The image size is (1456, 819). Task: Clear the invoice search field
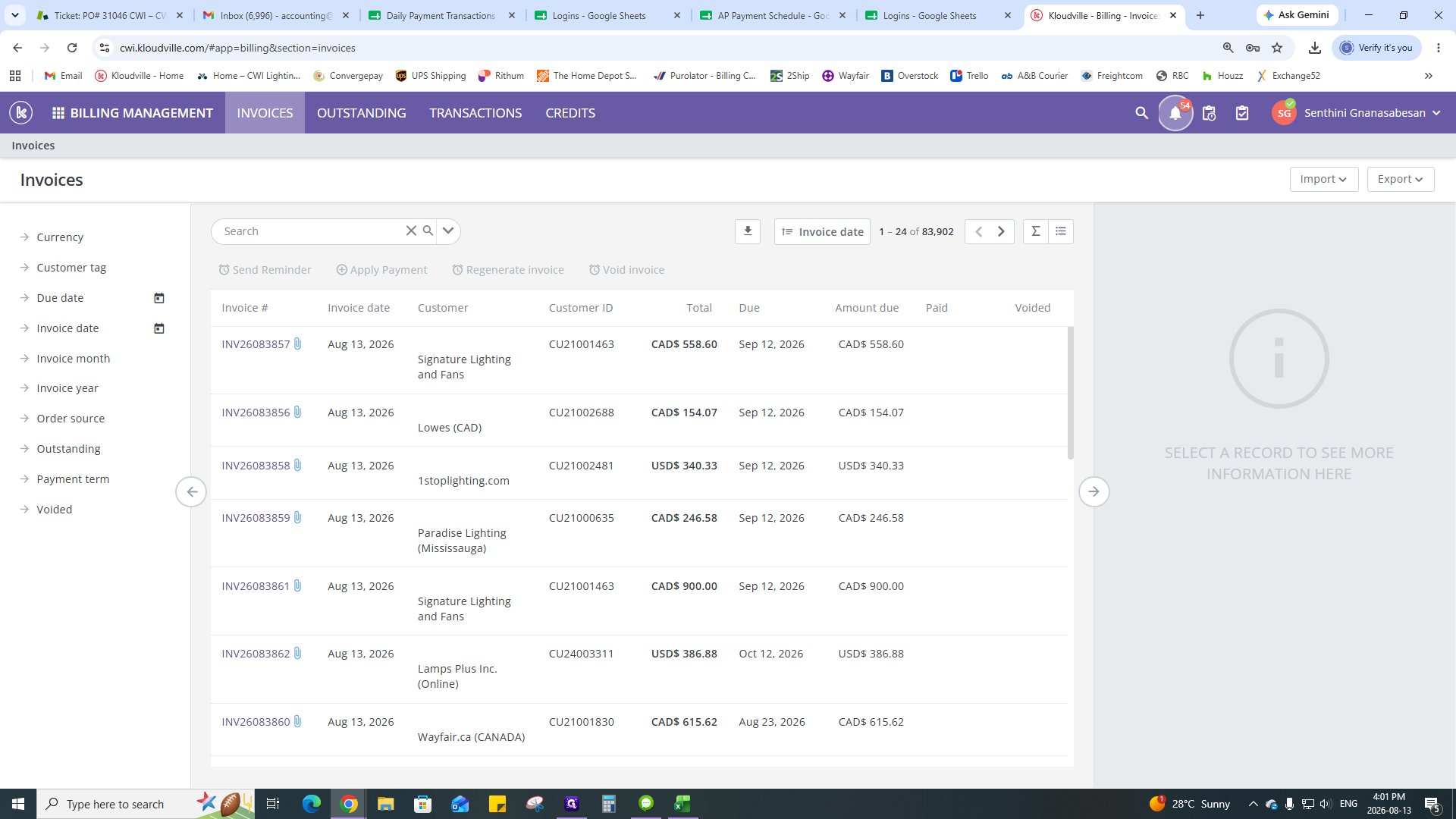pyautogui.click(x=411, y=231)
